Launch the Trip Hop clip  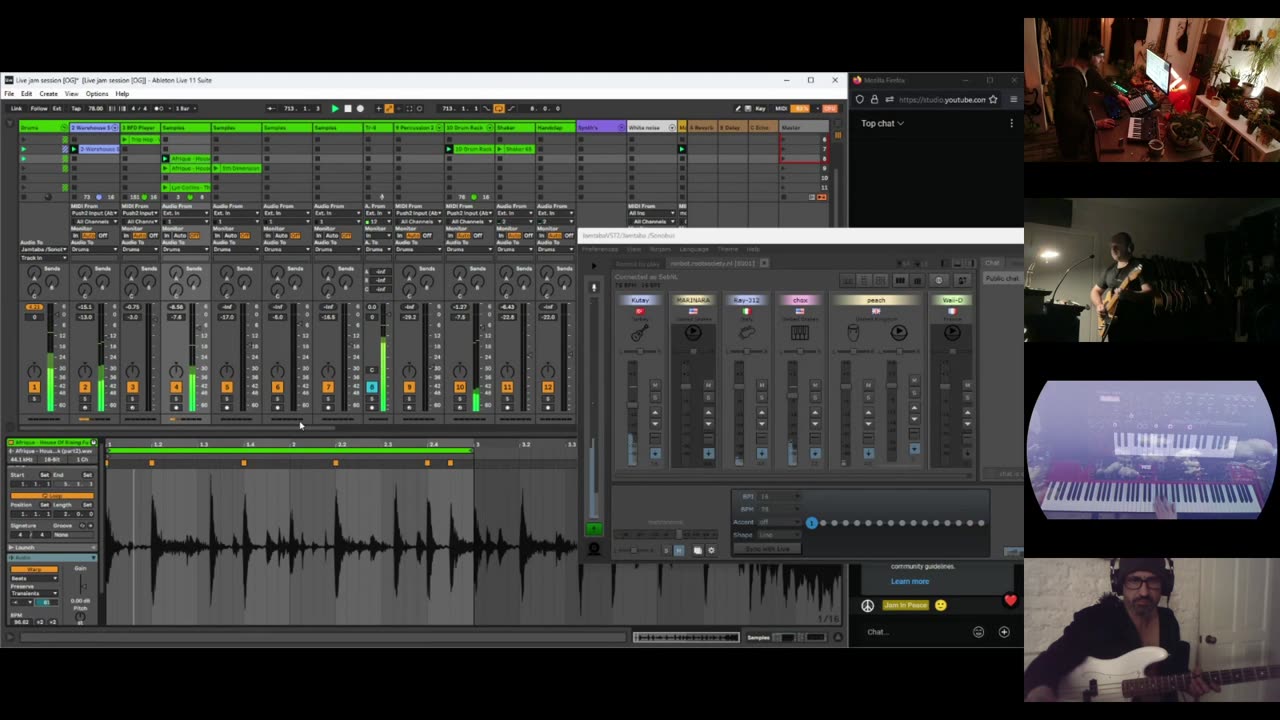pos(124,140)
